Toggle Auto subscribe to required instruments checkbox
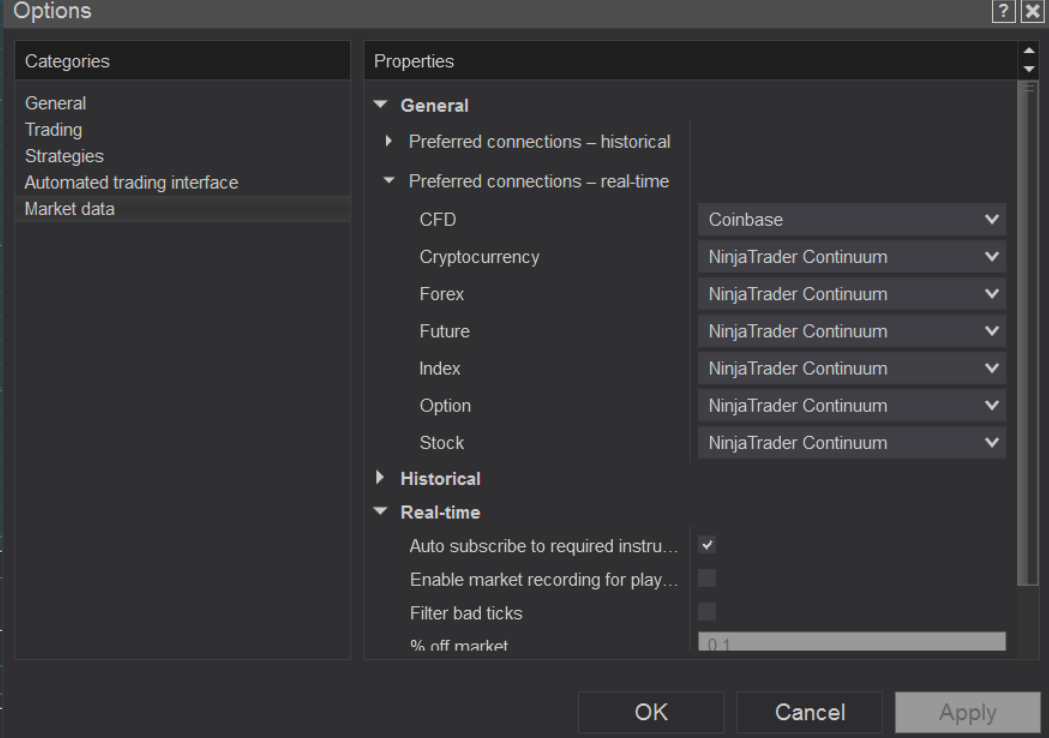 707,546
